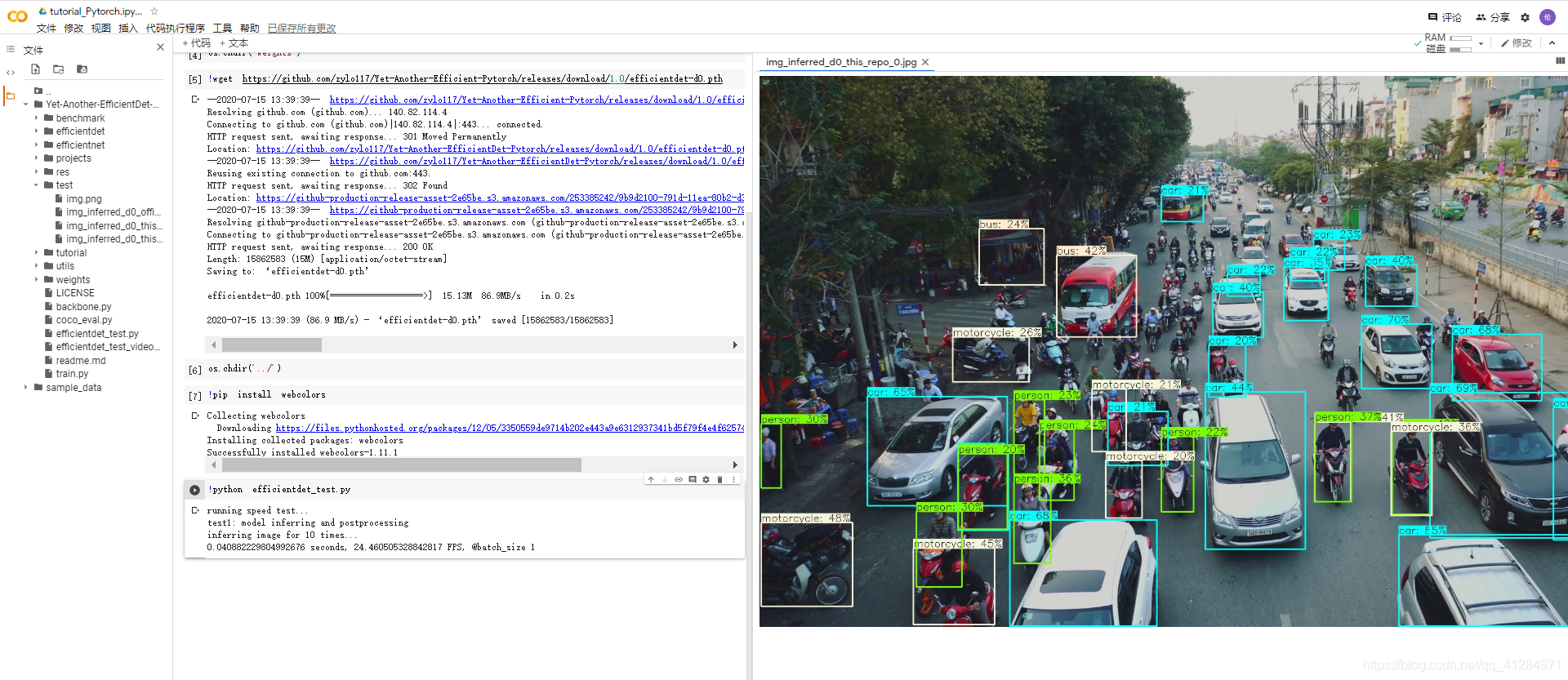1568x680 pixels.
Task: Change the preview pane layout
Action: 1560,61
